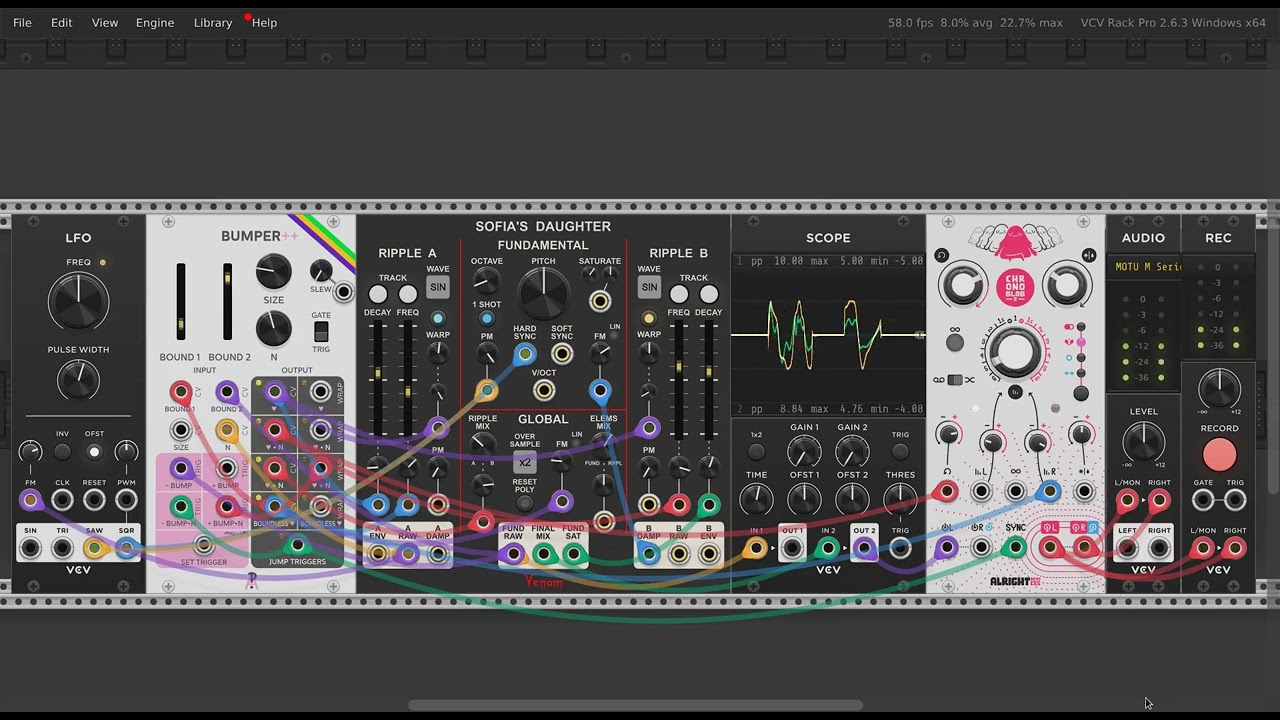Click the LFO Pulse Width knob

[x=78, y=379]
